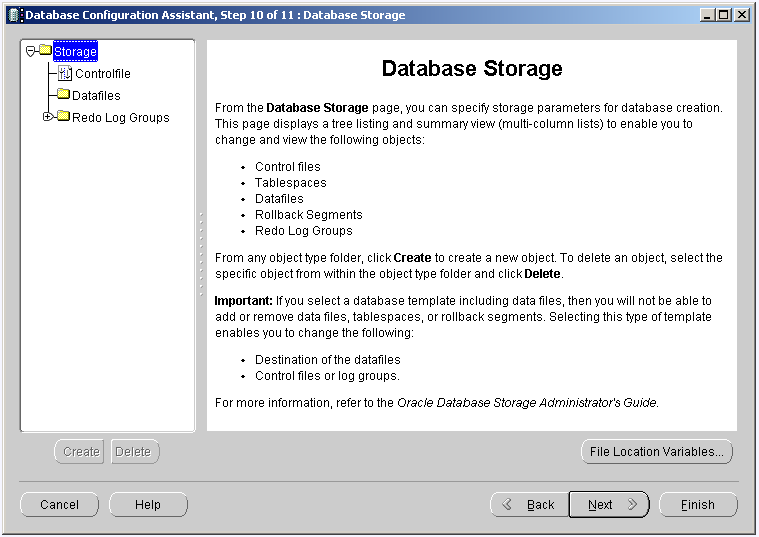
Task: Expand the Redo Log Groups node
Action: pos(47,117)
